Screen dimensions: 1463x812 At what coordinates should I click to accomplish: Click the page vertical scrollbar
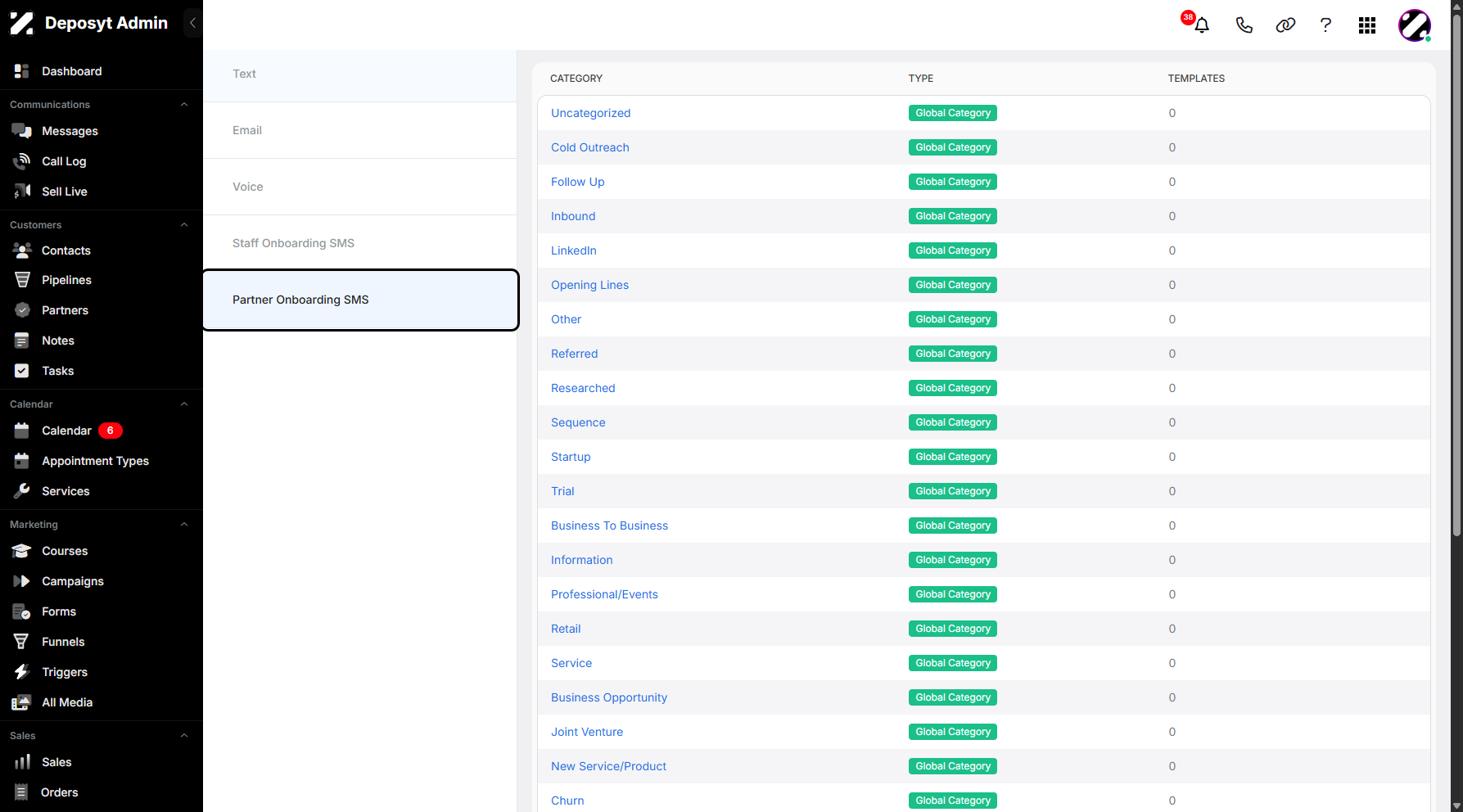(x=1456, y=274)
